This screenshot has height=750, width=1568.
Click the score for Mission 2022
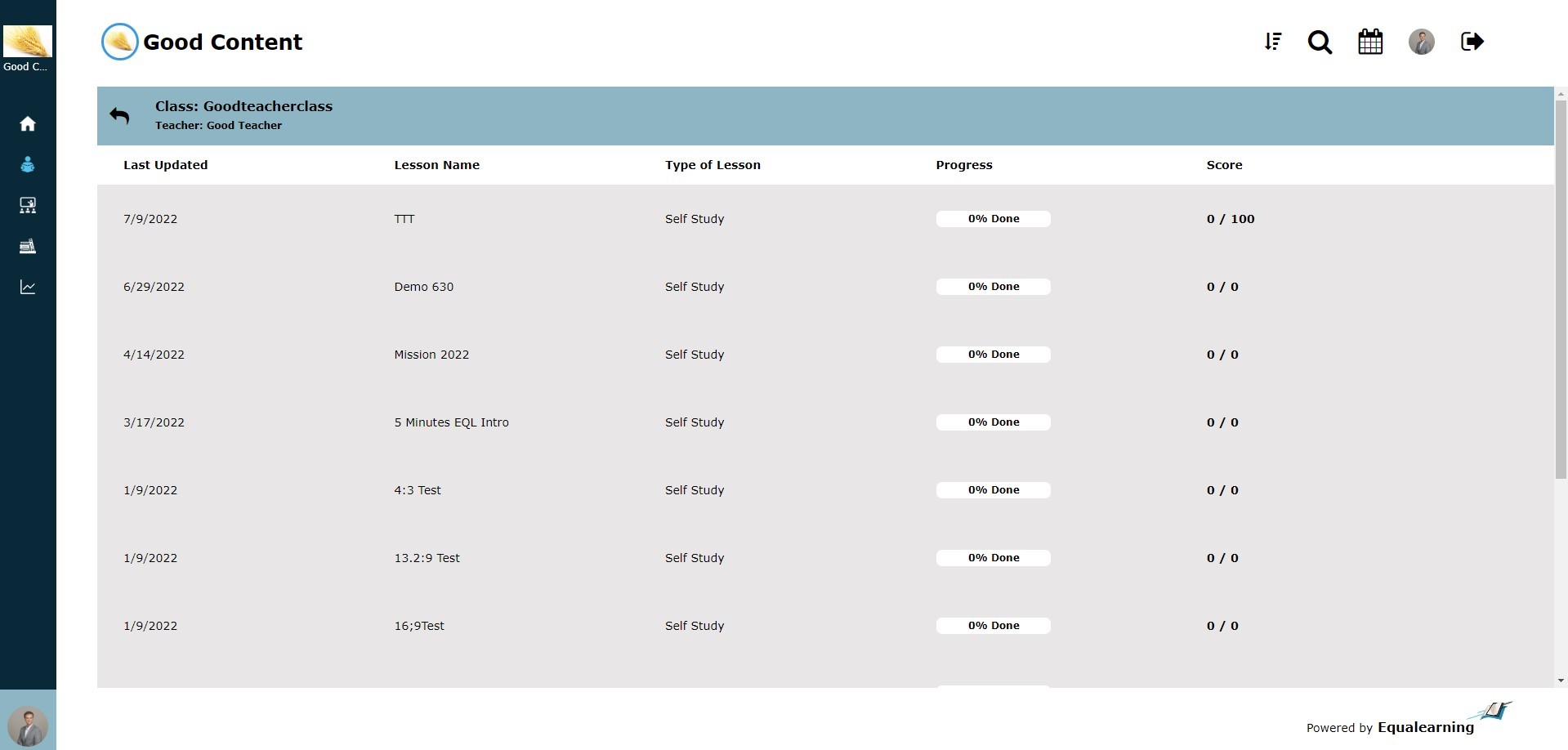1222,355
